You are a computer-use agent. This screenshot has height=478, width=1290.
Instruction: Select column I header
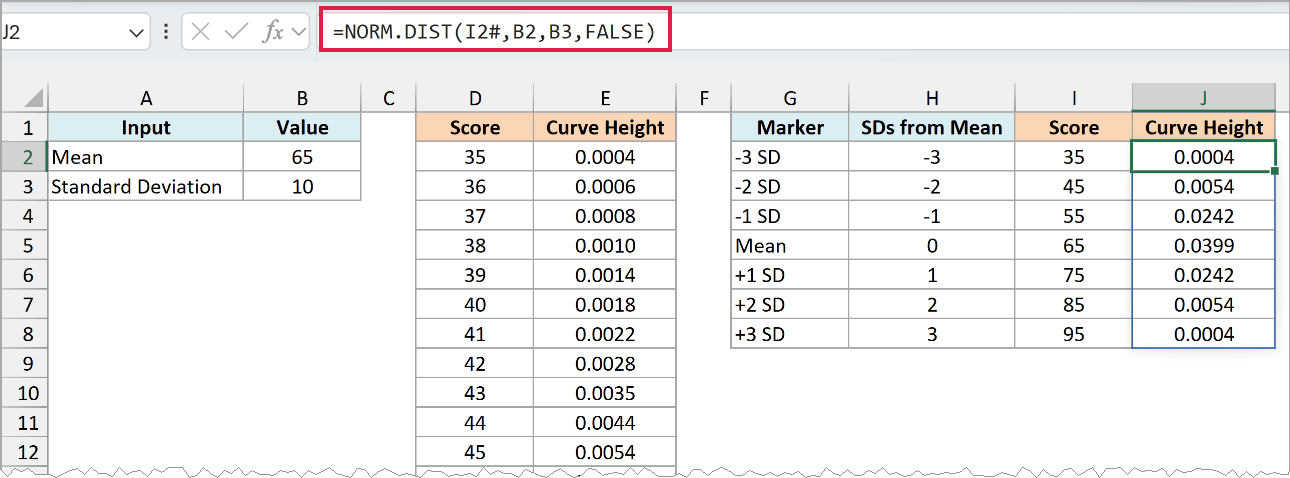(x=1074, y=98)
